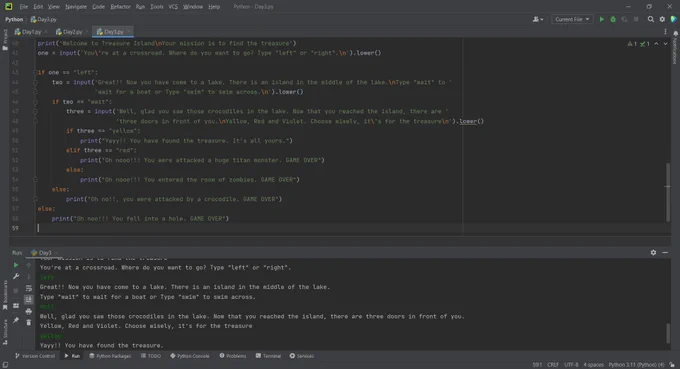
Task: Open the TODO tool window
Action: [x=150, y=356]
